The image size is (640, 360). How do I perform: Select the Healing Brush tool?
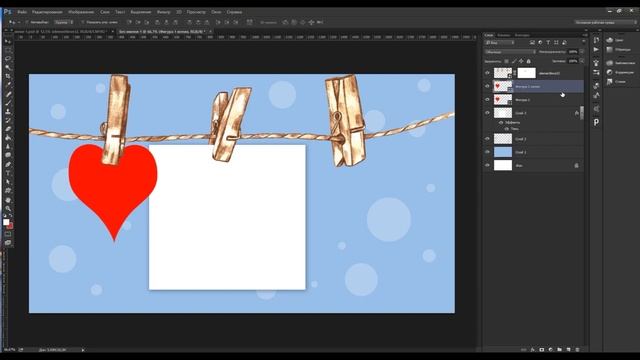pyautogui.click(x=8, y=94)
